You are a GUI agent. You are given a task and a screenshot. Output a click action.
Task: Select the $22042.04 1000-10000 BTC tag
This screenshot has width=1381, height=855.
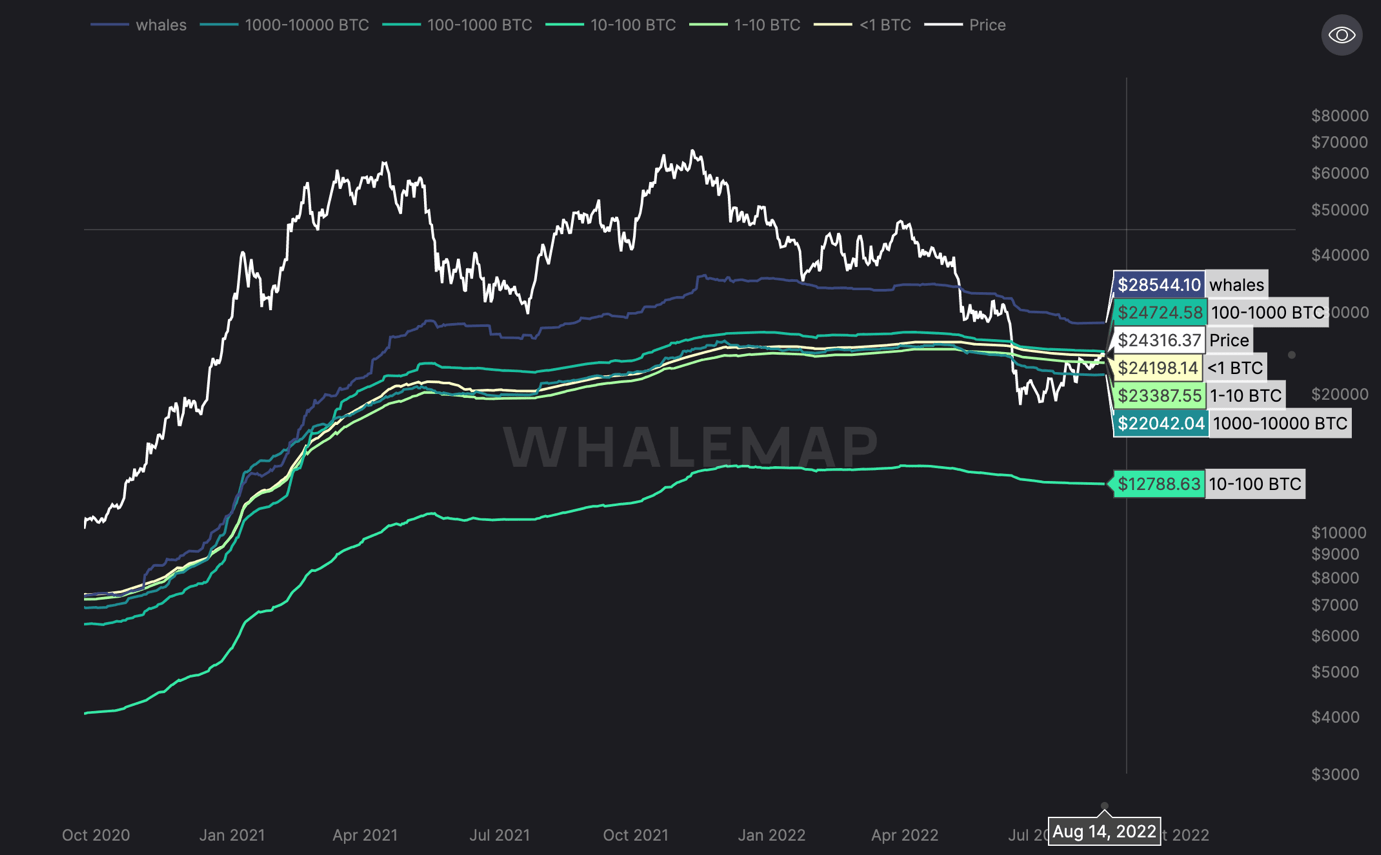[x=1161, y=423]
